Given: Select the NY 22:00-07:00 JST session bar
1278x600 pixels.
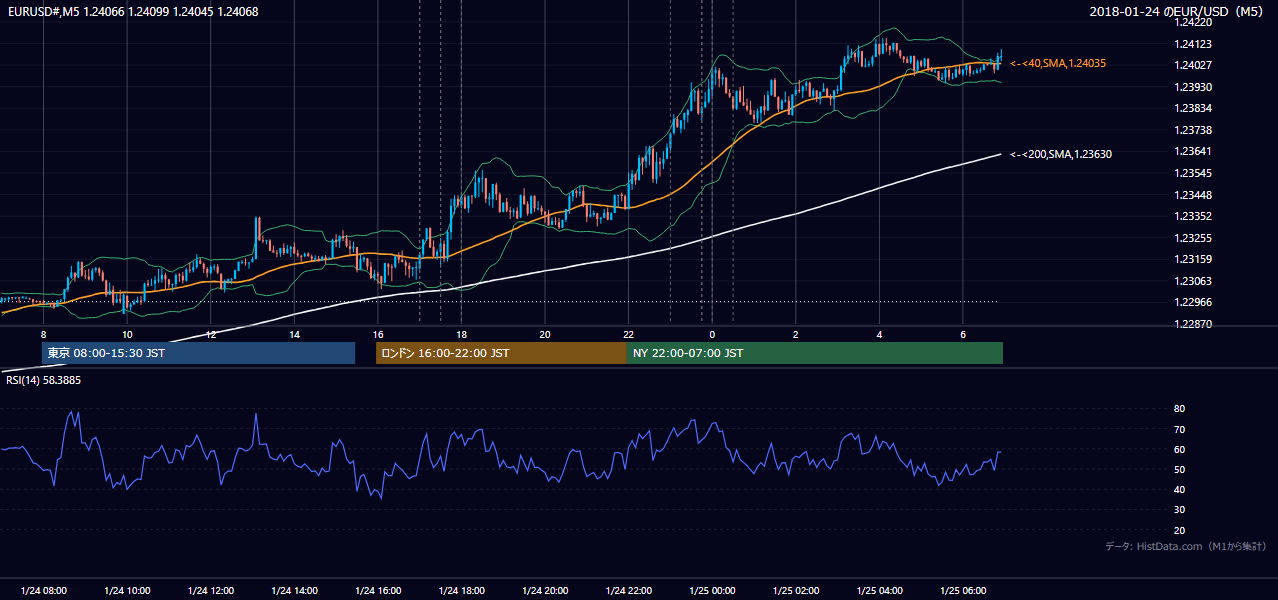Looking at the screenshot, I should click(x=815, y=353).
